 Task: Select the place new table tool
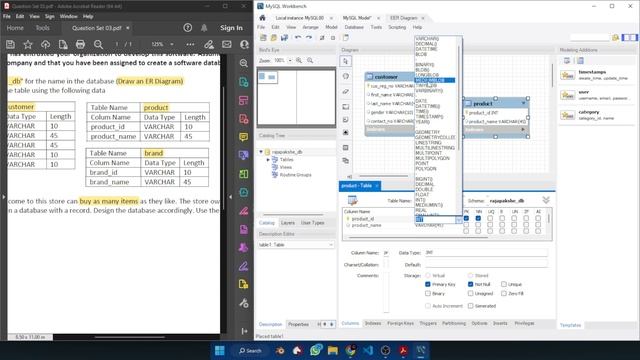pos(346,147)
